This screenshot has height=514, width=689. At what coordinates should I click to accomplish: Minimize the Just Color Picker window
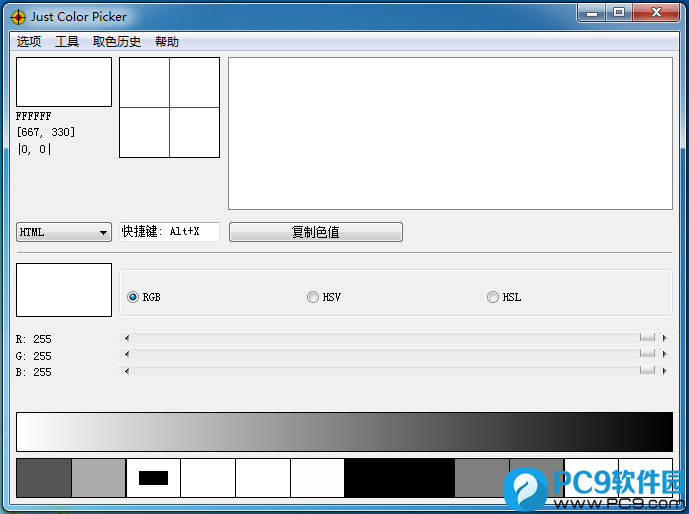[592, 13]
